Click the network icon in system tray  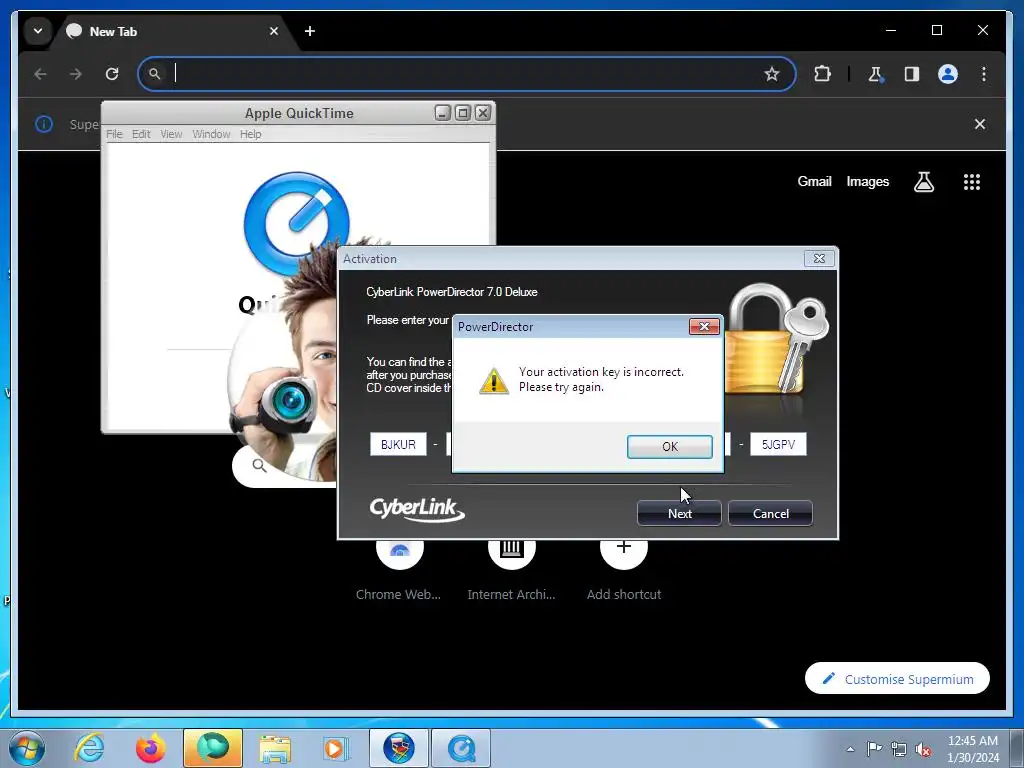(899, 749)
